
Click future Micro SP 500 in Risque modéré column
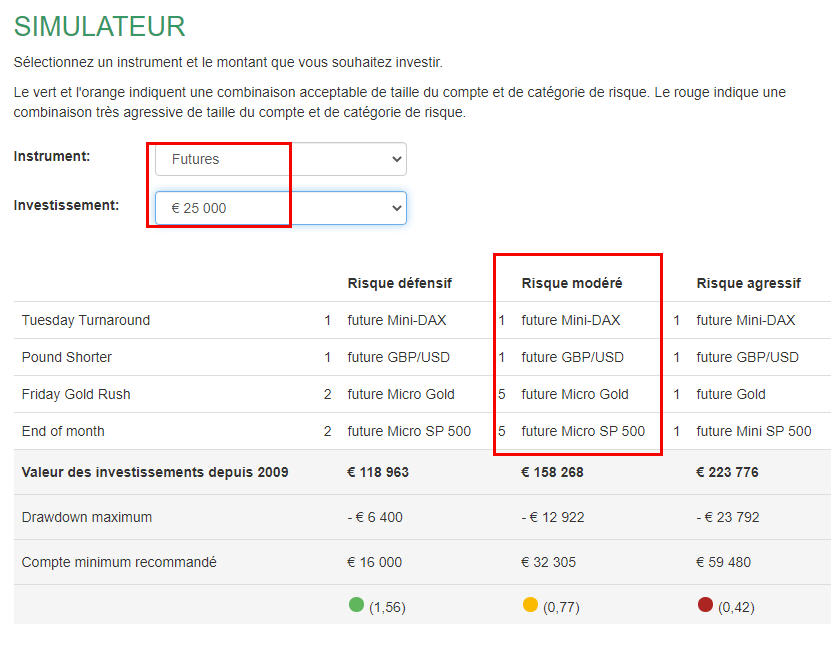(x=583, y=431)
